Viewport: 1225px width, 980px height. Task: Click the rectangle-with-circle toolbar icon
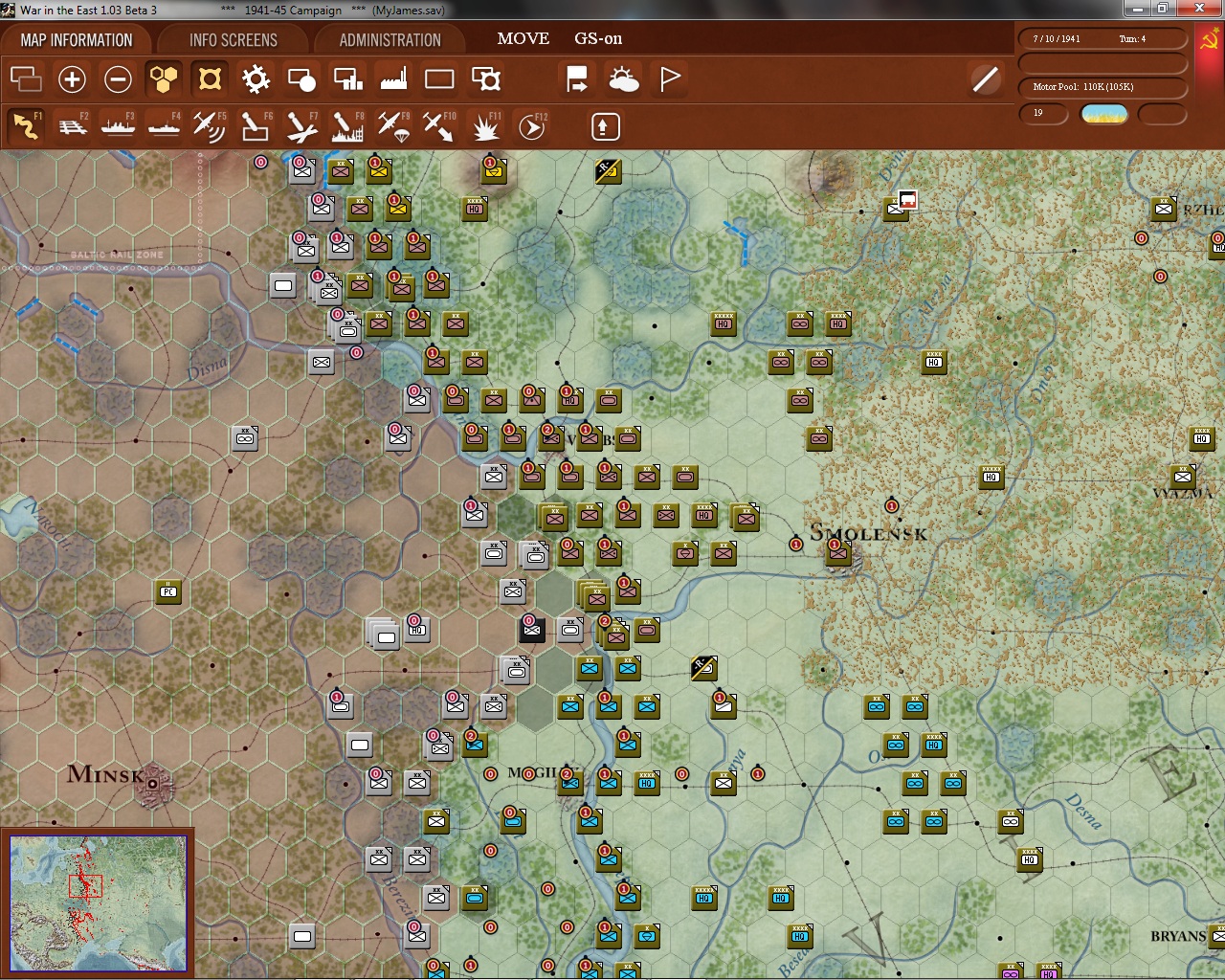click(x=301, y=78)
